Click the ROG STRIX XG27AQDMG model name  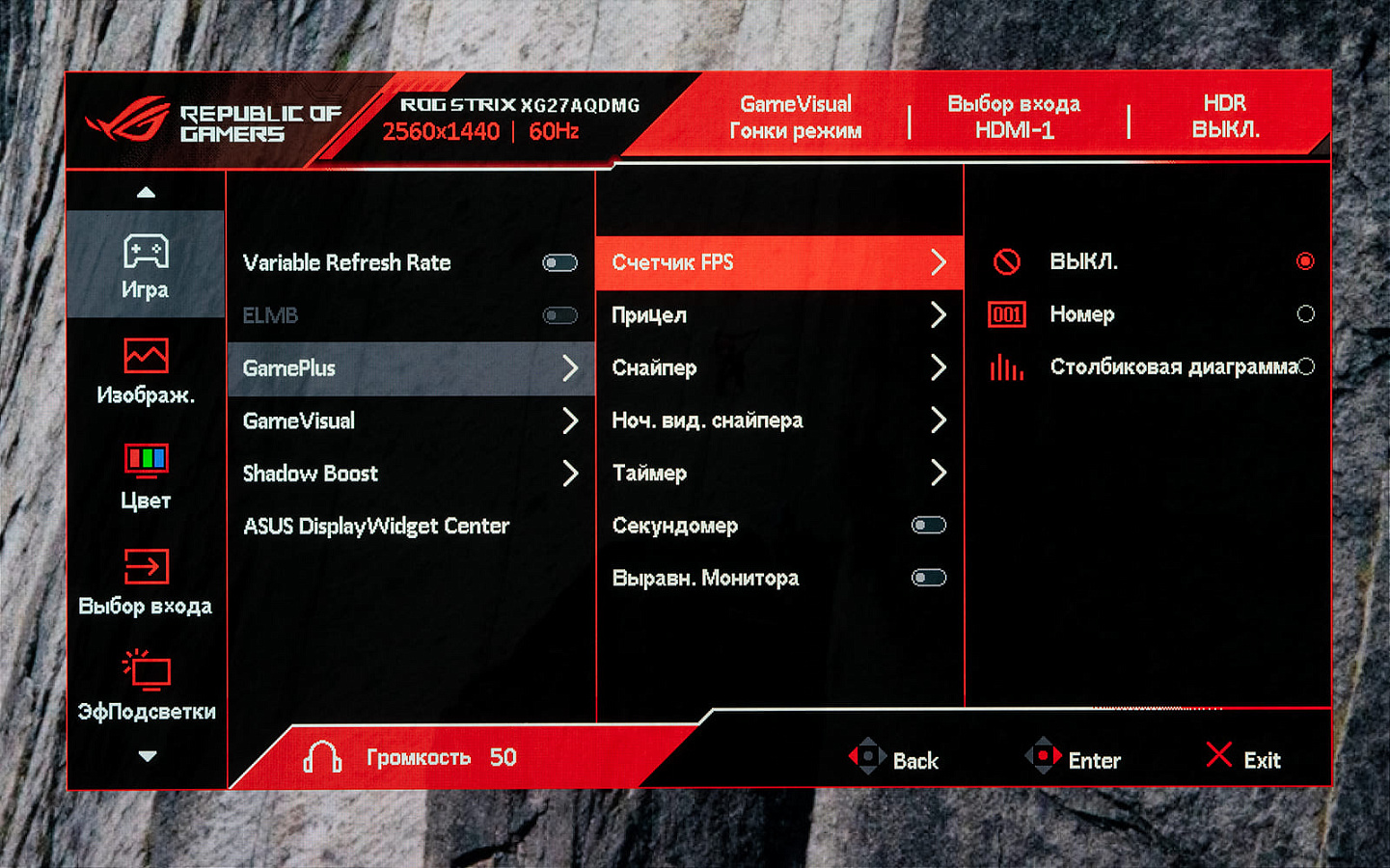[x=520, y=105]
